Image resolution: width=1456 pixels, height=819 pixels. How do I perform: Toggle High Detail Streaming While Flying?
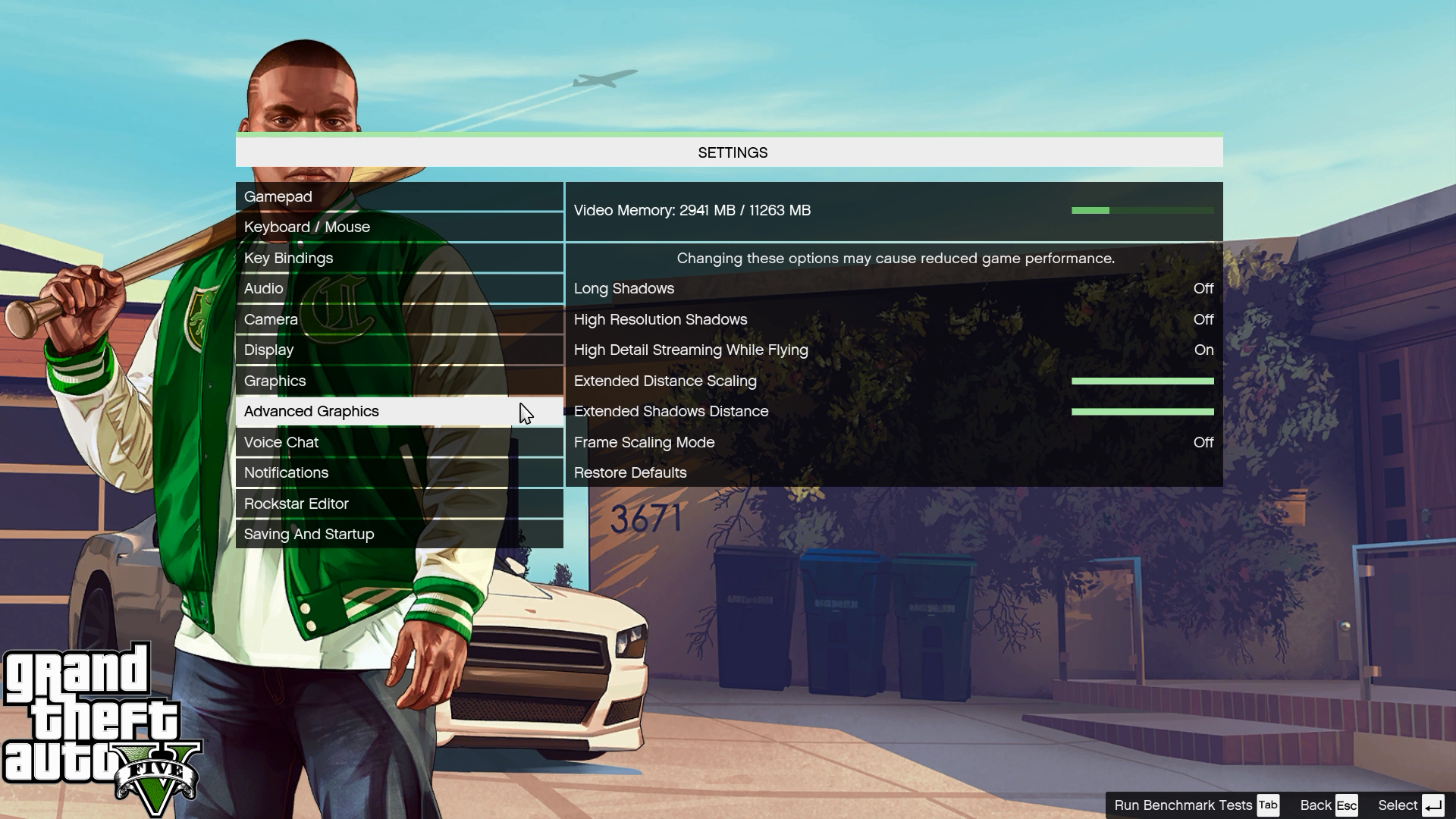pos(895,350)
